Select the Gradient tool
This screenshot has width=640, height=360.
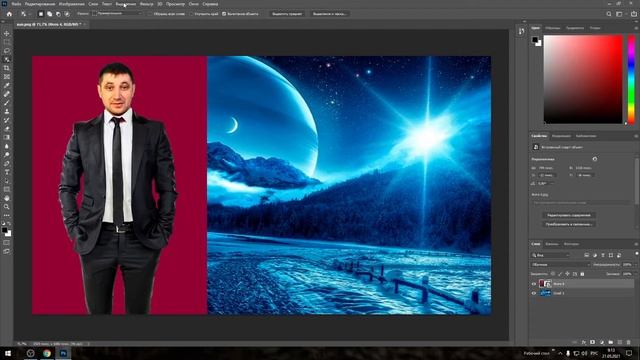pos(7,138)
